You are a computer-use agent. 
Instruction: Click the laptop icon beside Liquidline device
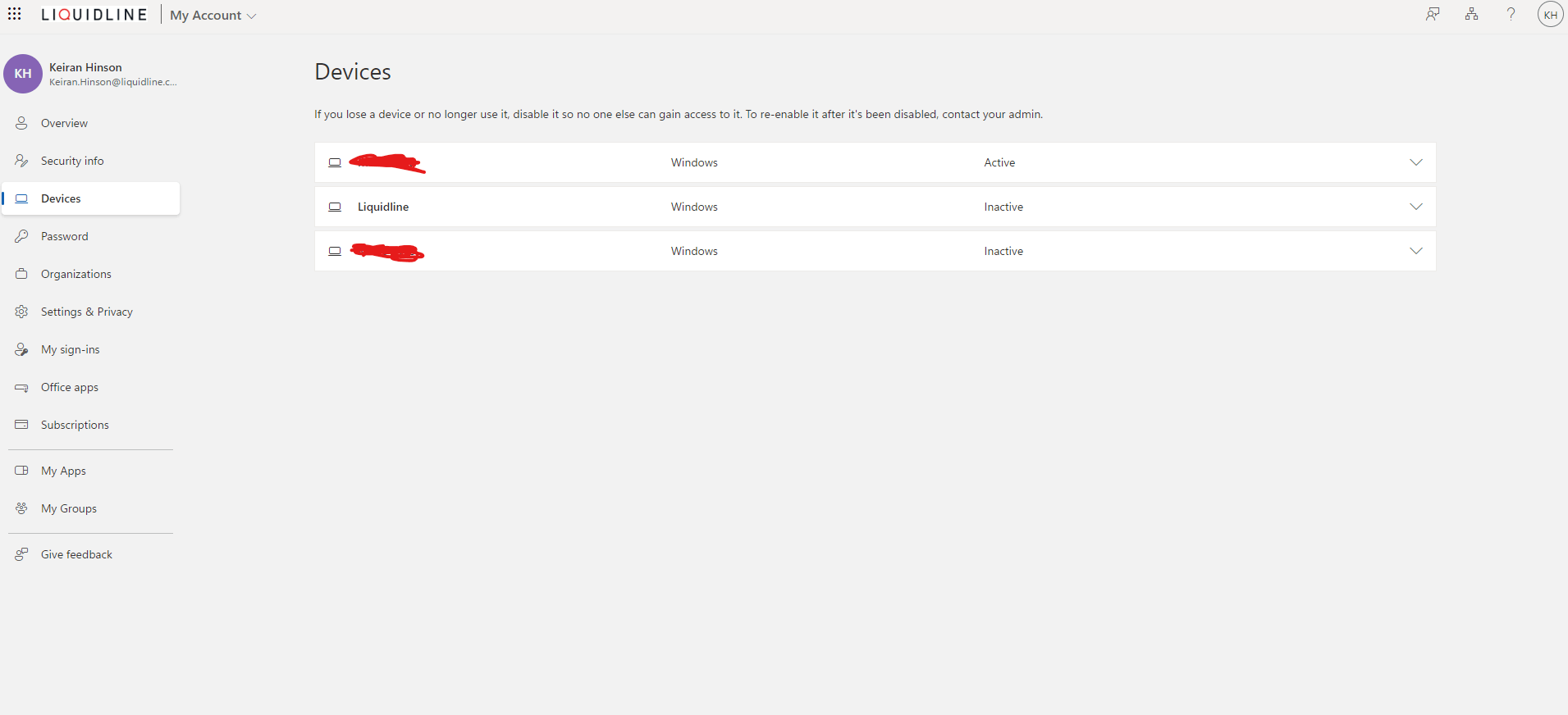335,207
